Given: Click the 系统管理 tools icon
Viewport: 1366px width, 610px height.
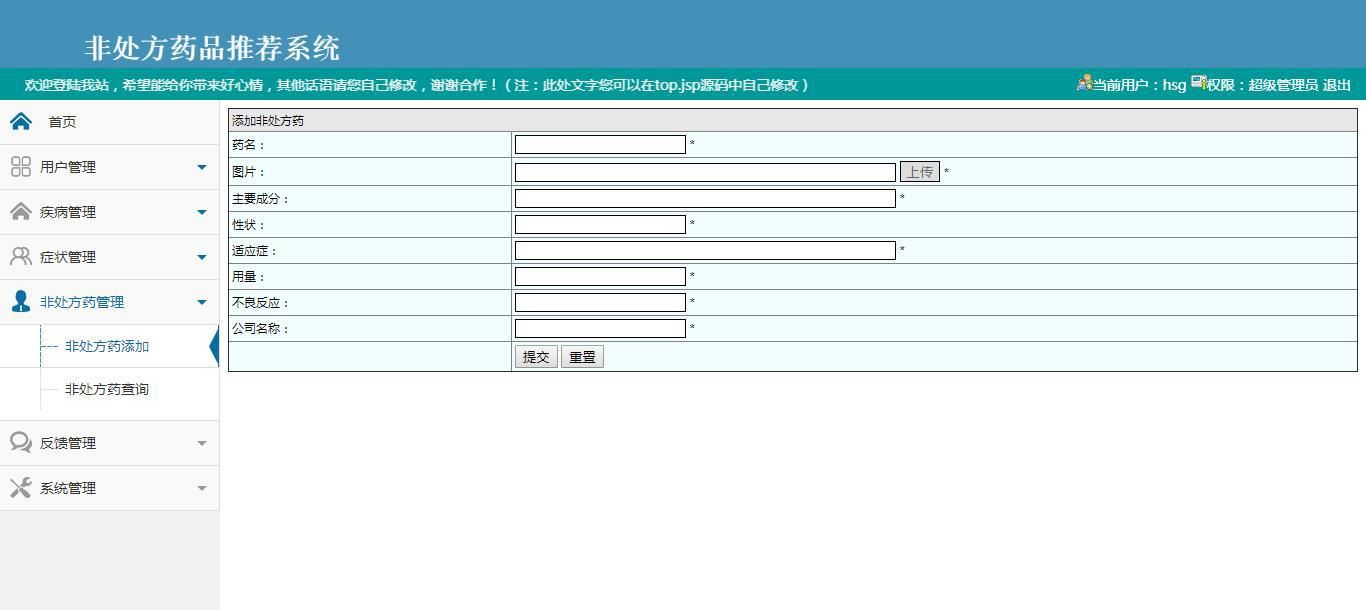Looking at the screenshot, I should click(x=21, y=488).
